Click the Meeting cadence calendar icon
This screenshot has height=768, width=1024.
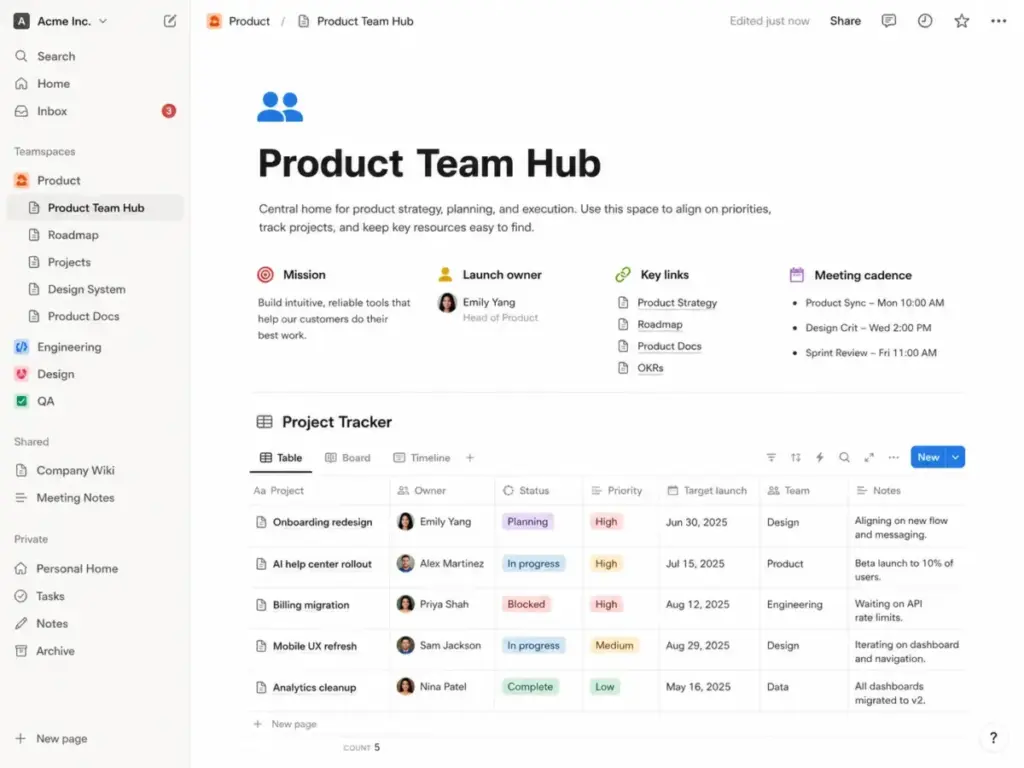797,275
